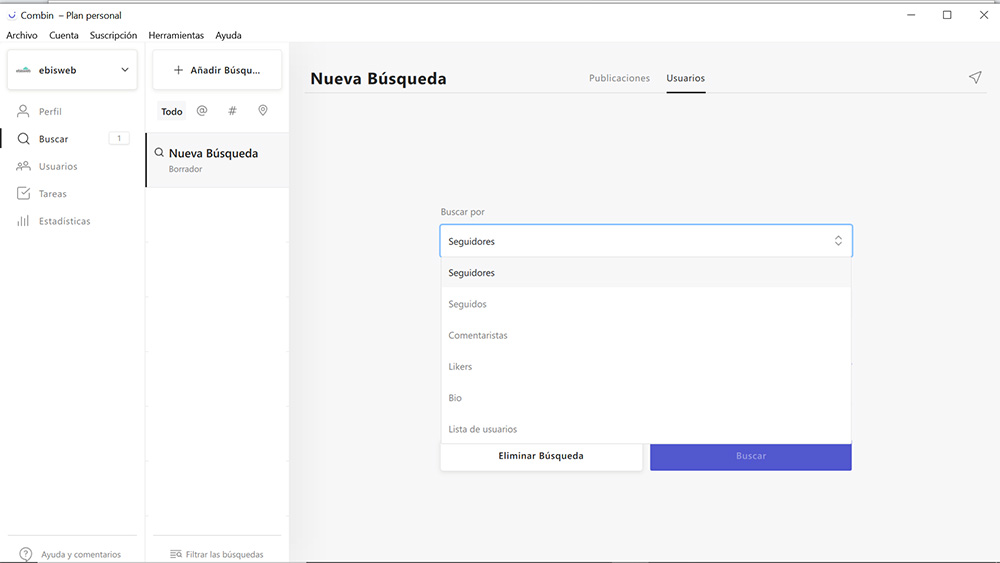Click the Combin logo icon in title bar
1000x563 pixels.
11,15
